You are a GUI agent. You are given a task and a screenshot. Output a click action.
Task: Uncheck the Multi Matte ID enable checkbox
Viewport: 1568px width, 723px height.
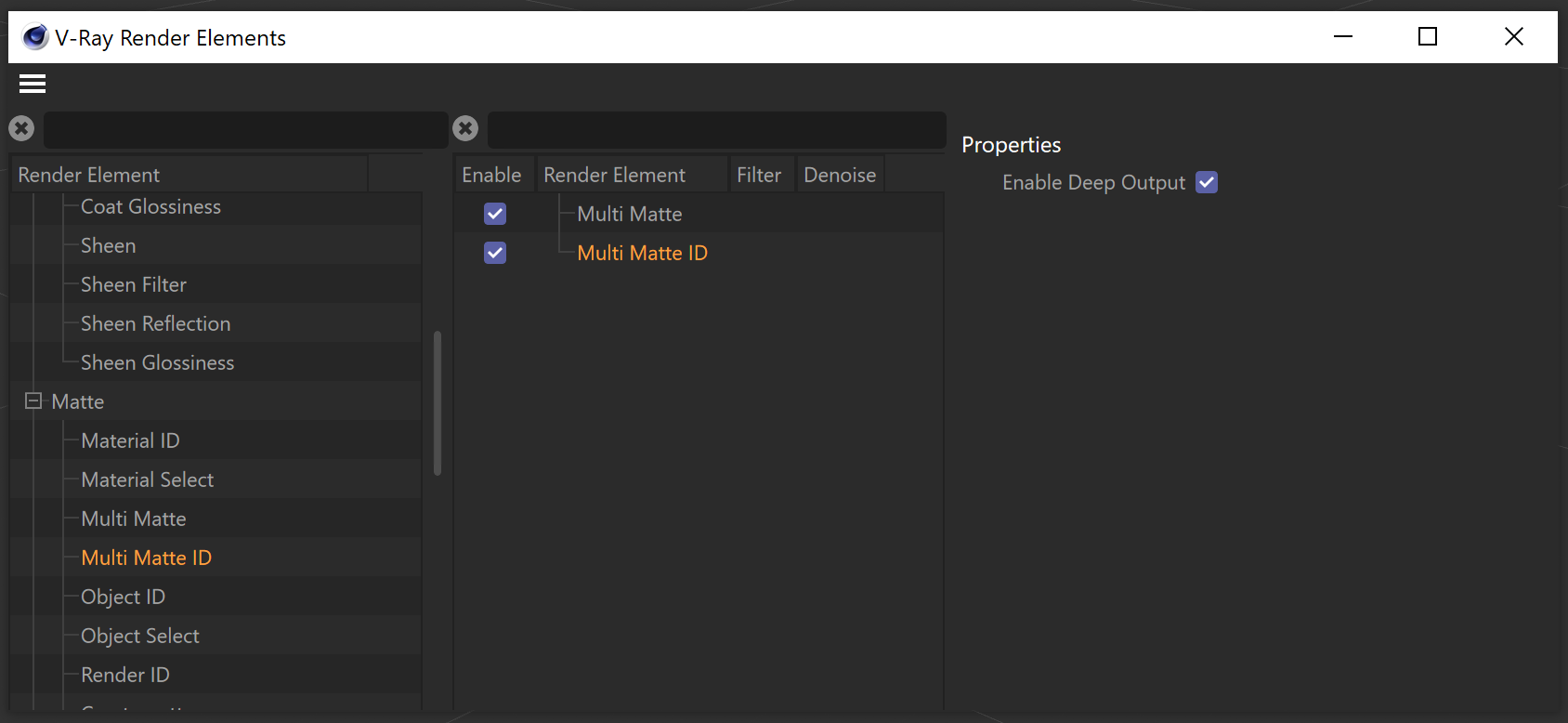(x=495, y=253)
